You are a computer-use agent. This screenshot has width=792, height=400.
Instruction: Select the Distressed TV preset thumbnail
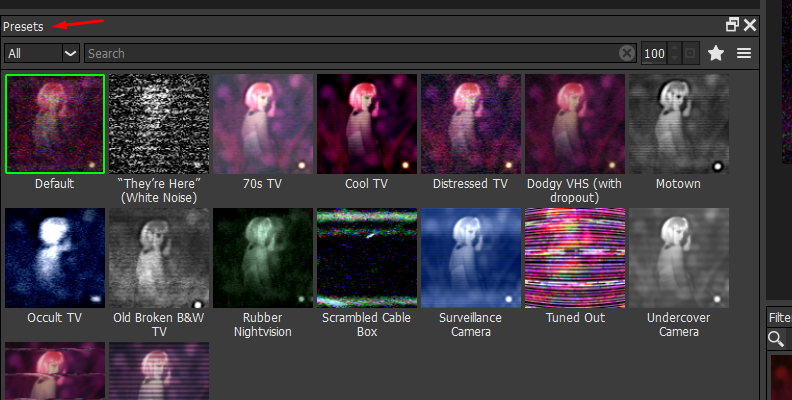tap(471, 124)
